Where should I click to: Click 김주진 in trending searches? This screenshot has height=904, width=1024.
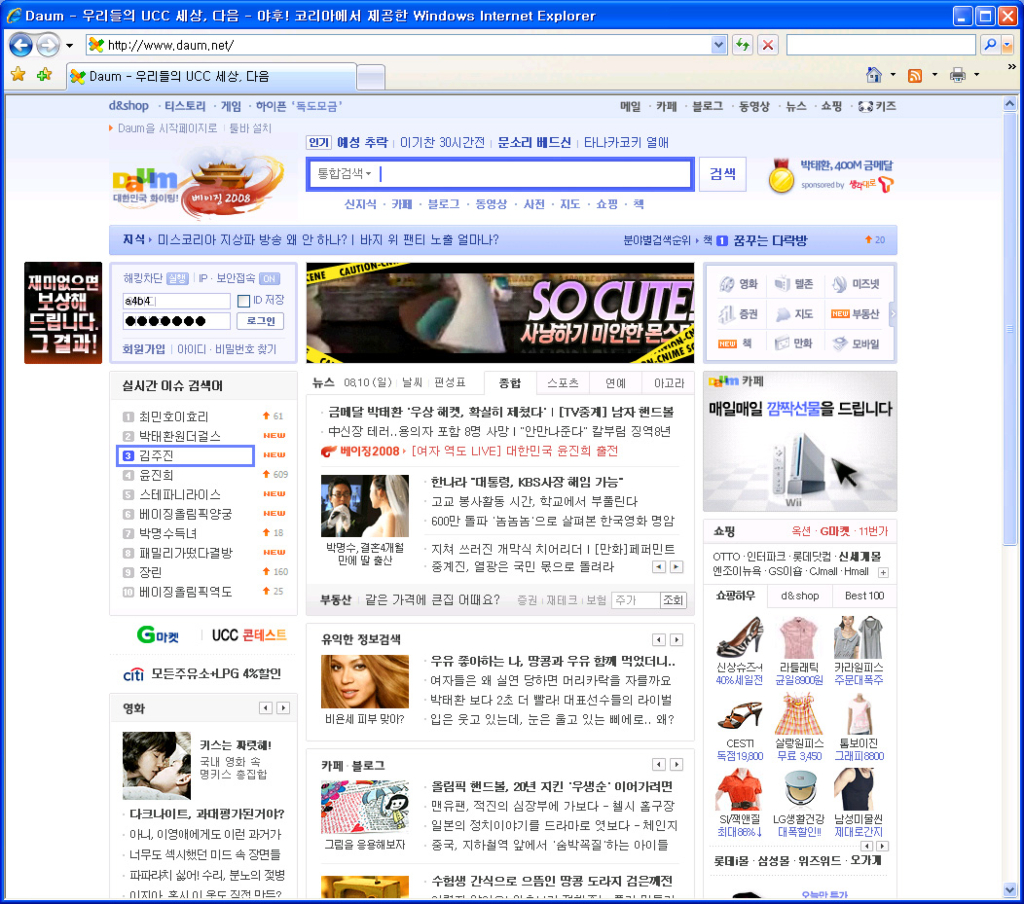click(x=185, y=455)
